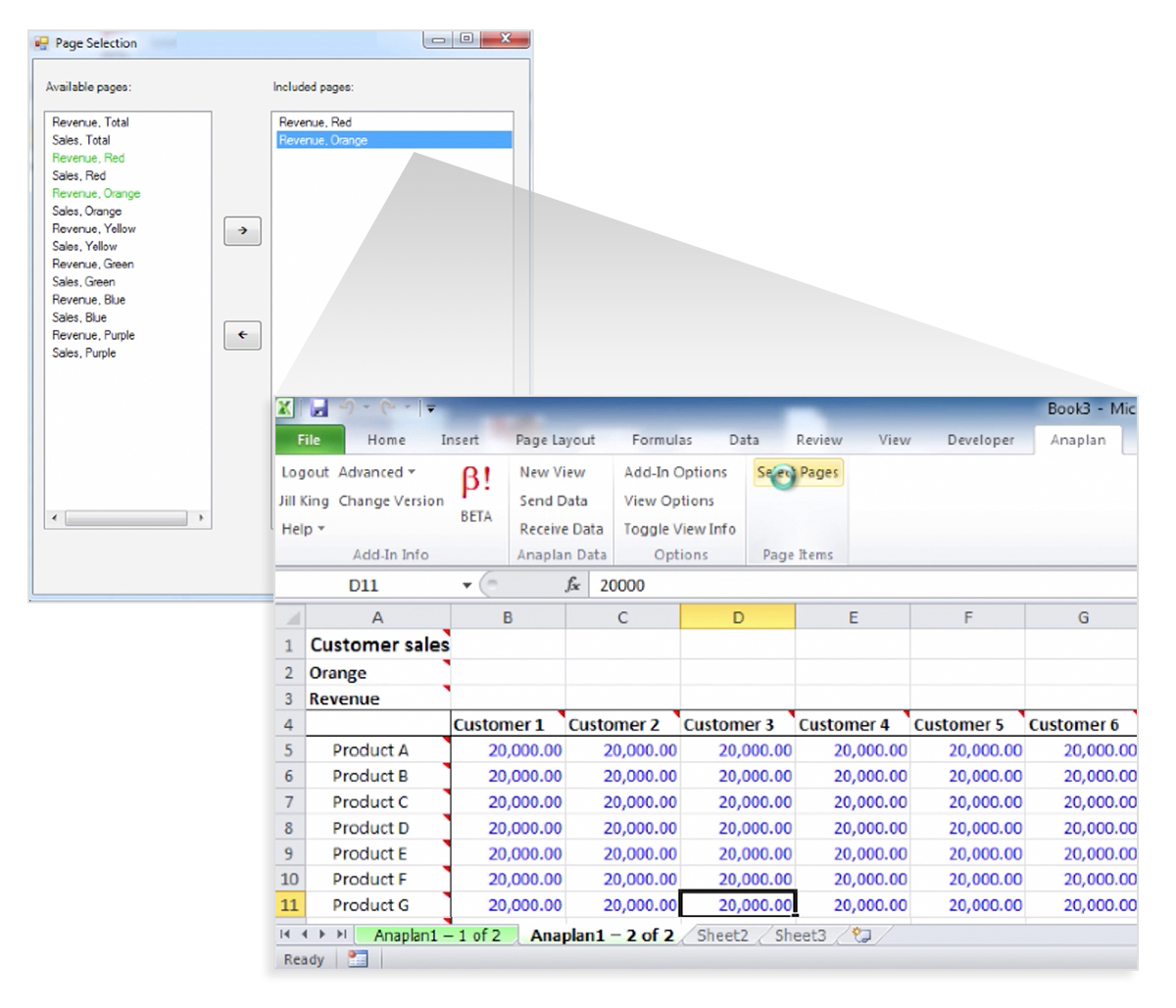Click 'Product A' row label cell

pos(378,750)
